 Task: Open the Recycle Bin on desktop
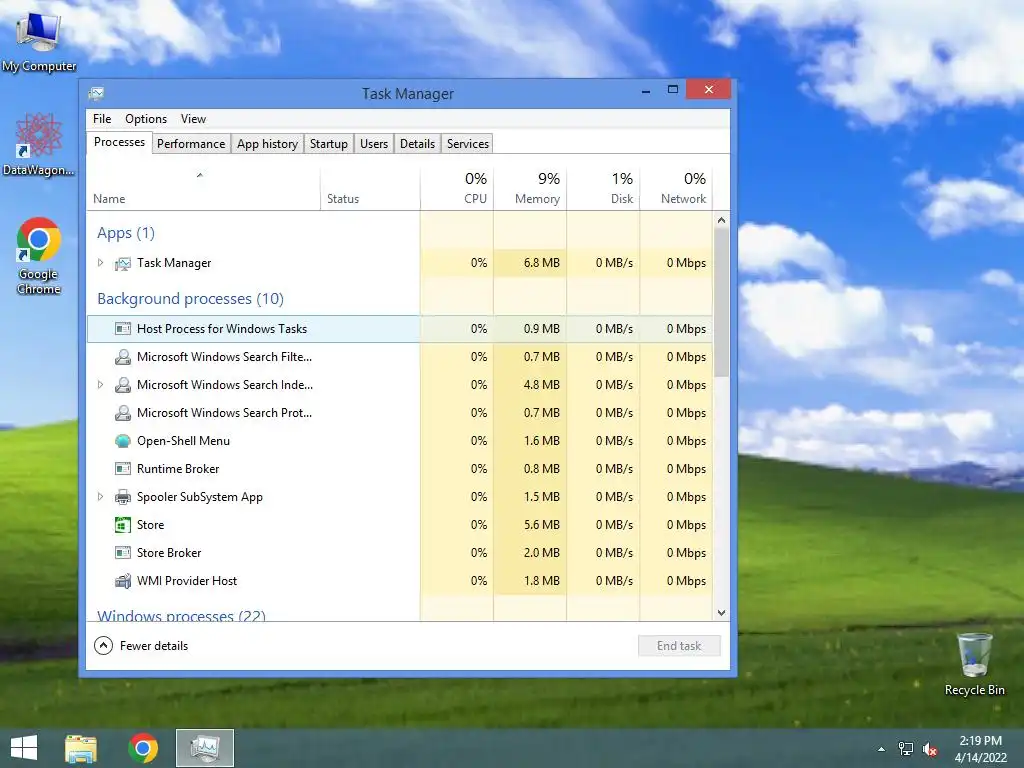[974, 664]
